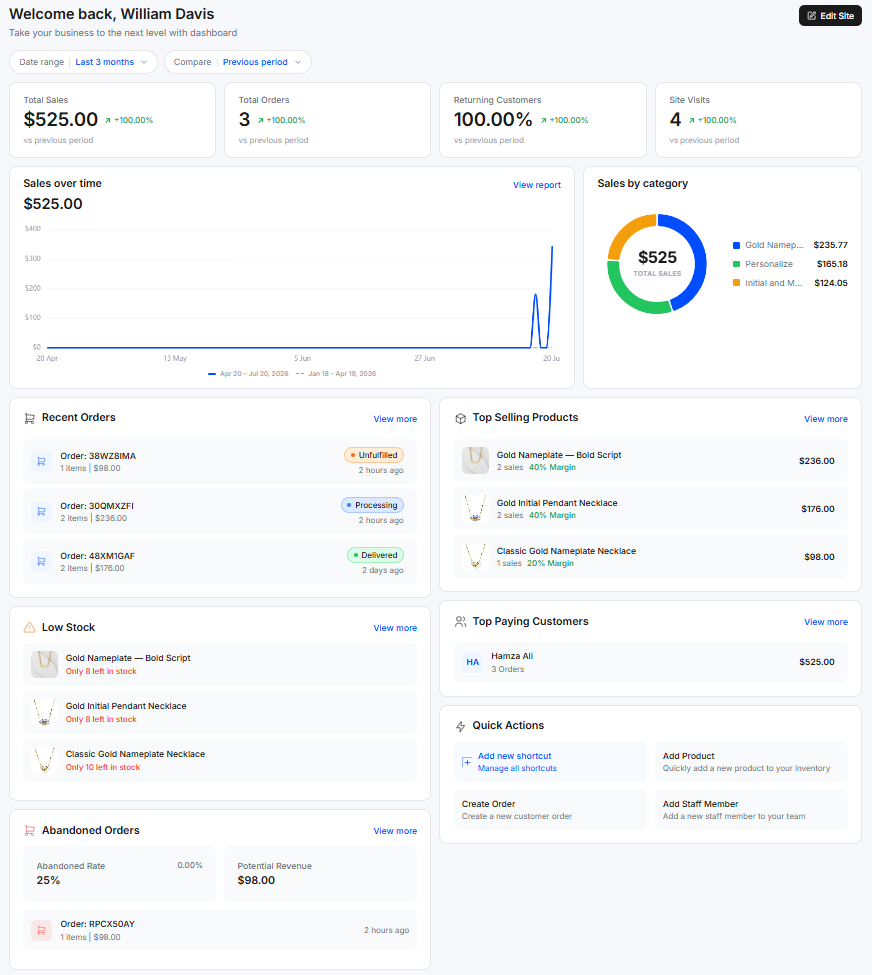Click the Jan 18 – Apr 19 chart legend
Image resolution: width=872 pixels, height=975 pixels.
point(336,374)
